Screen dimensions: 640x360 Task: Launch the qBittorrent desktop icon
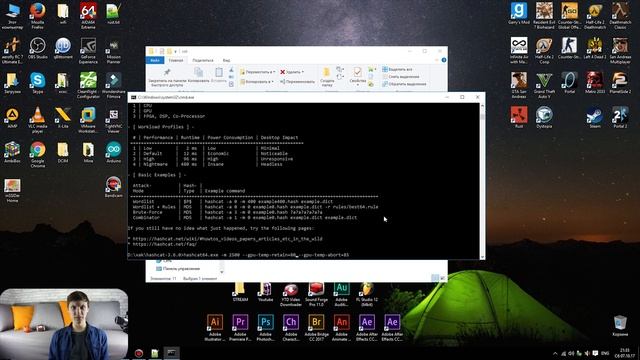[x=63, y=49]
